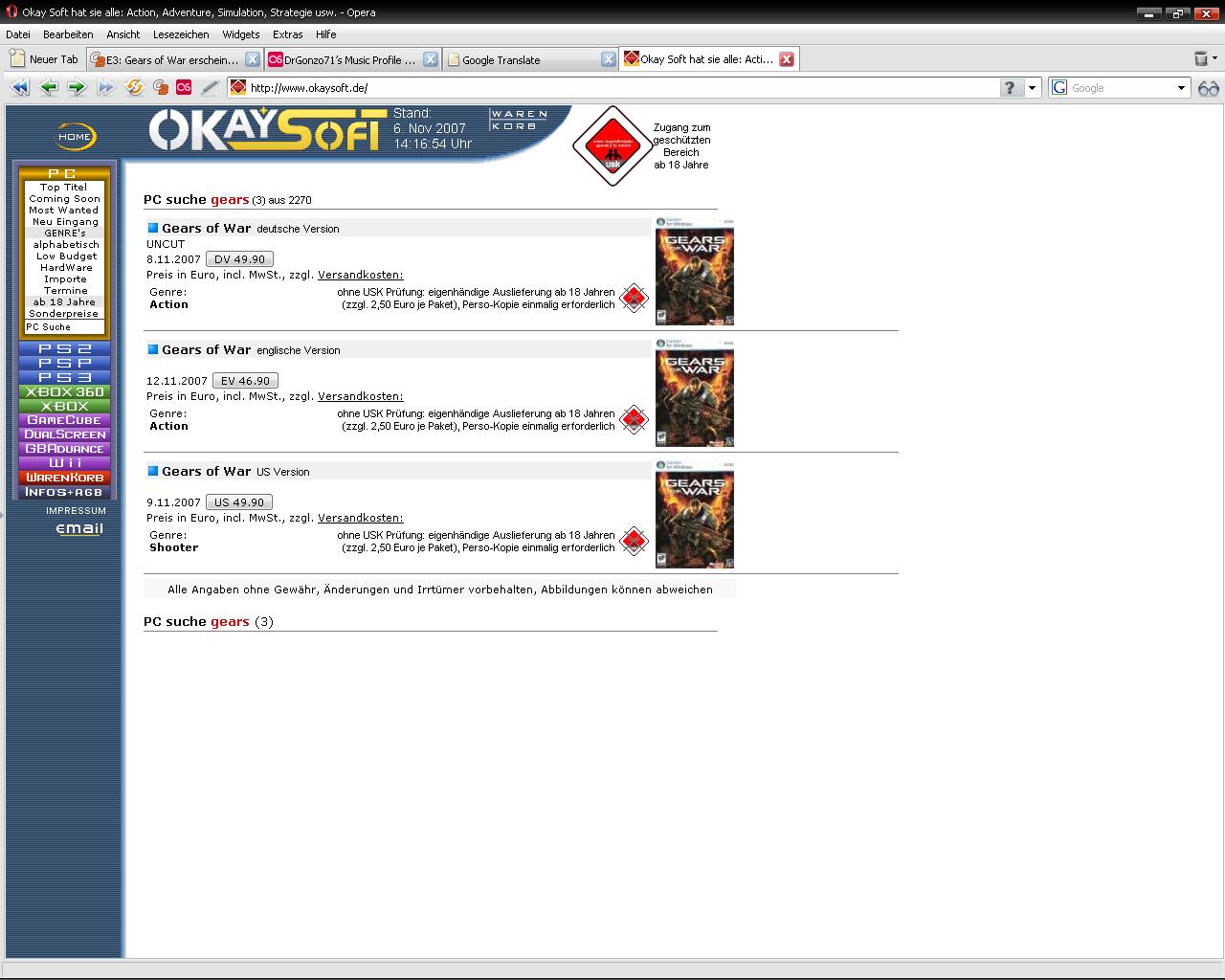The width and height of the screenshot is (1225, 980).
Task: Select the DualScreen platform button
Action: [x=64, y=434]
